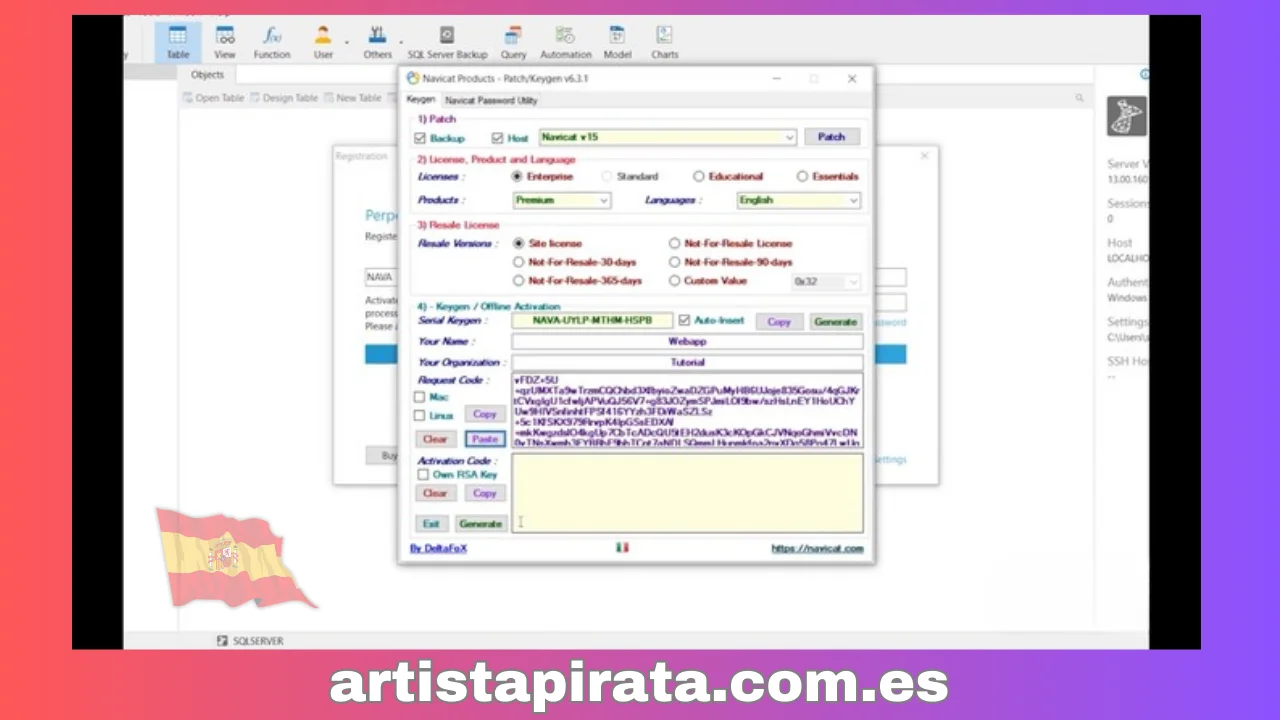1280x720 pixels.
Task: Click the server logo icon in the right info panel
Action: click(1127, 116)
